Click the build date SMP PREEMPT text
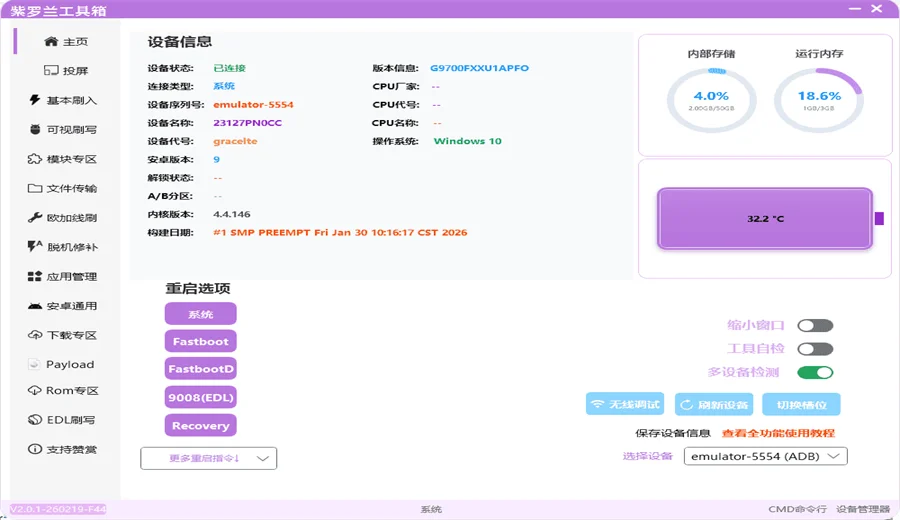Image resolution: width=900 pixels, height=520 pixels. point(340,232)
